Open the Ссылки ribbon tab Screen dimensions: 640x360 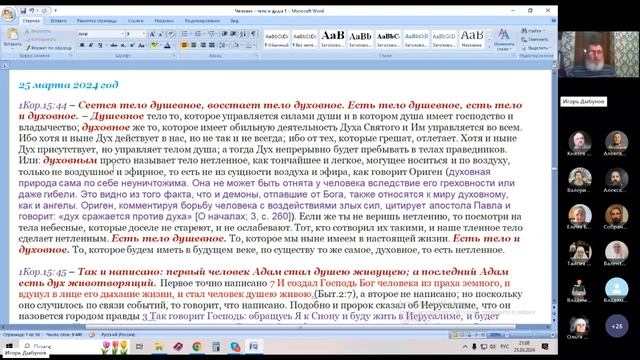coord(136,20)
